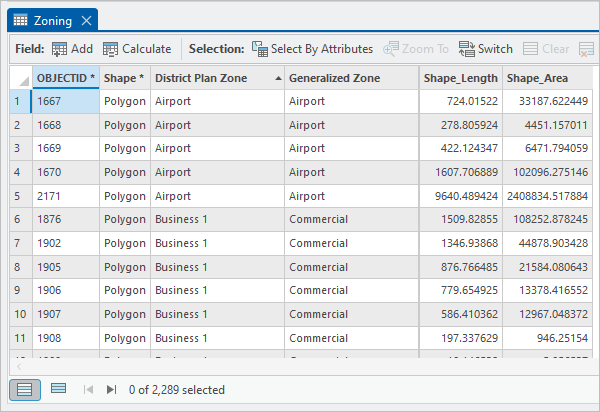Click the Clear selection button
This screenshot has width=600, height=412.
point(547,48)
